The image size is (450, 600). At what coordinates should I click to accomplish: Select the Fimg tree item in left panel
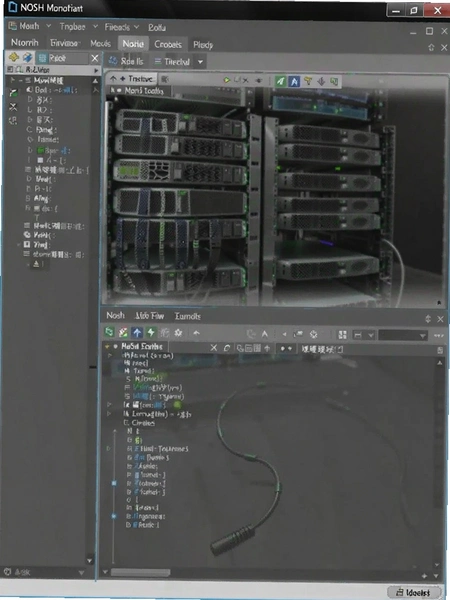[x=42, y=130]
